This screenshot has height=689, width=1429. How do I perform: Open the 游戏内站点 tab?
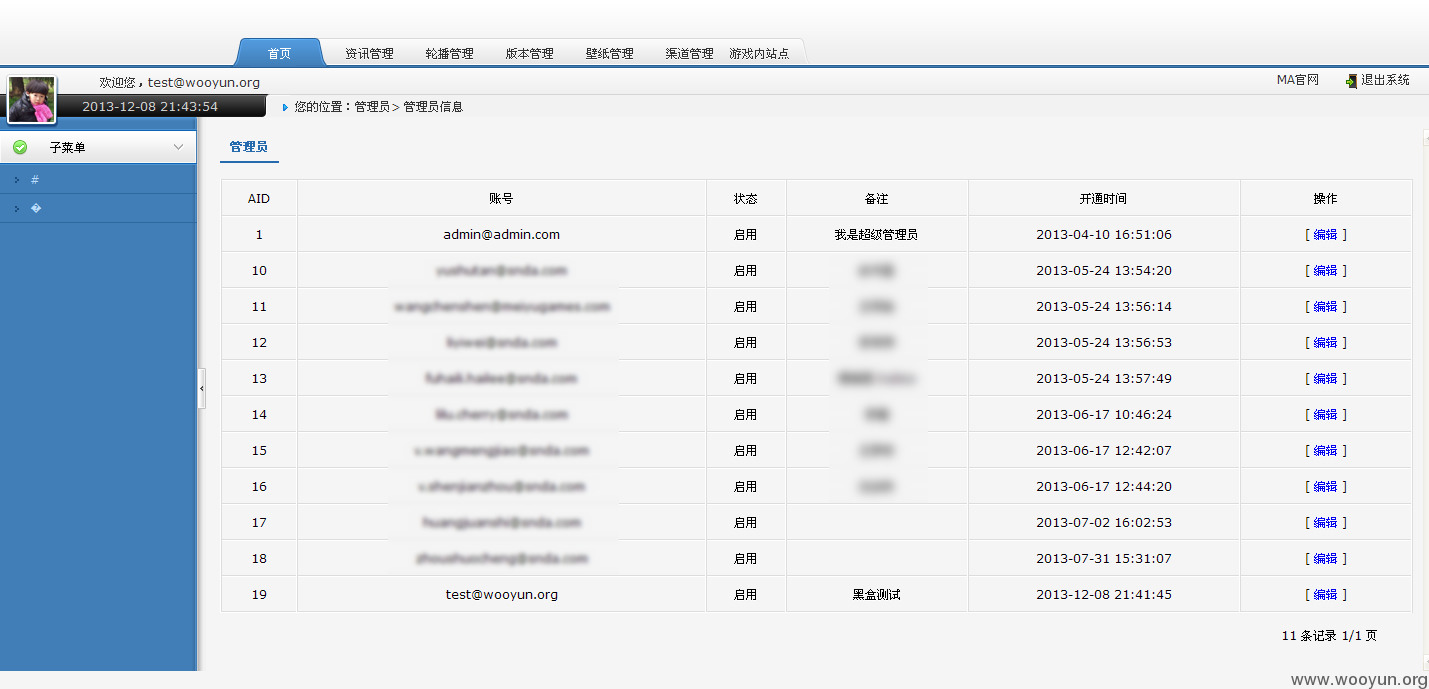(759, 54)
